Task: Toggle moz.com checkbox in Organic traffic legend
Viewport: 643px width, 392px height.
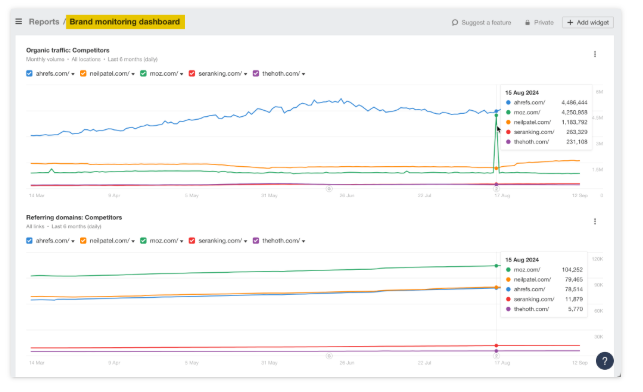Action: 143,73
